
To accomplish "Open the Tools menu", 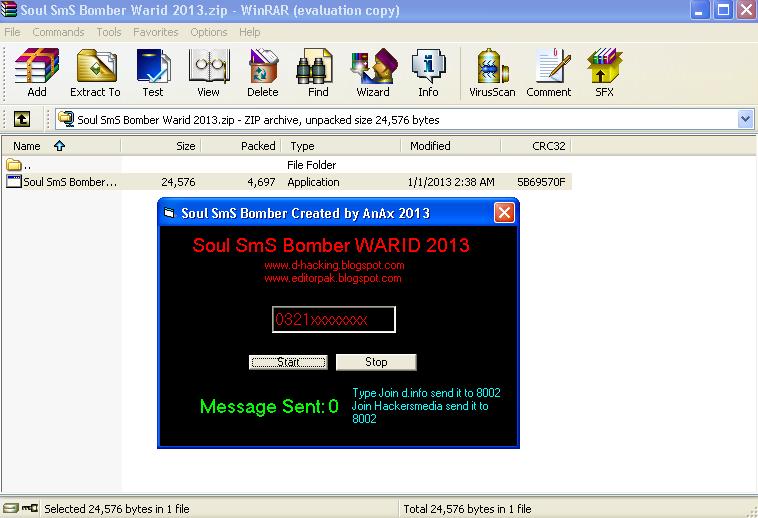I will coord(109,32).
